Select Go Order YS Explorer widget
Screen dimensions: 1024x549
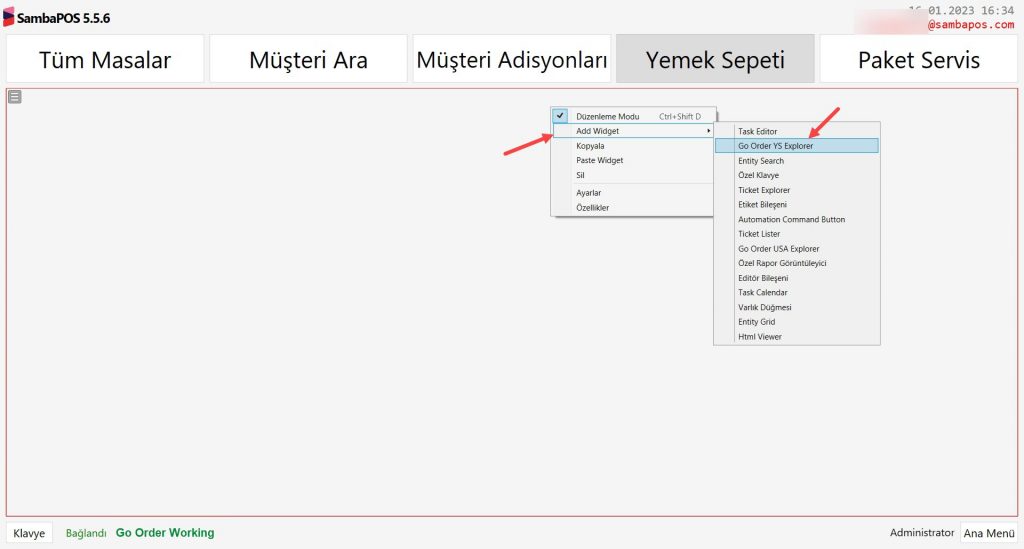775,146
